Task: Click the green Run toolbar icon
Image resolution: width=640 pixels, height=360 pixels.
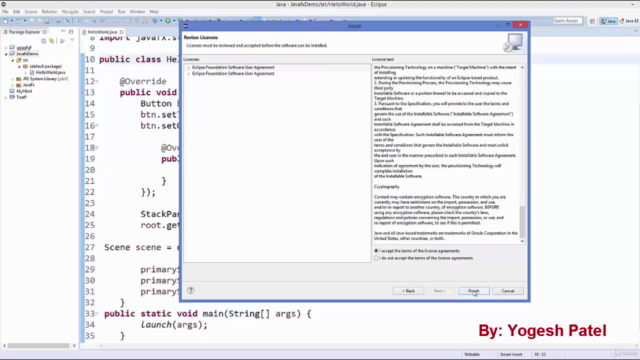Action: (168, 21)
